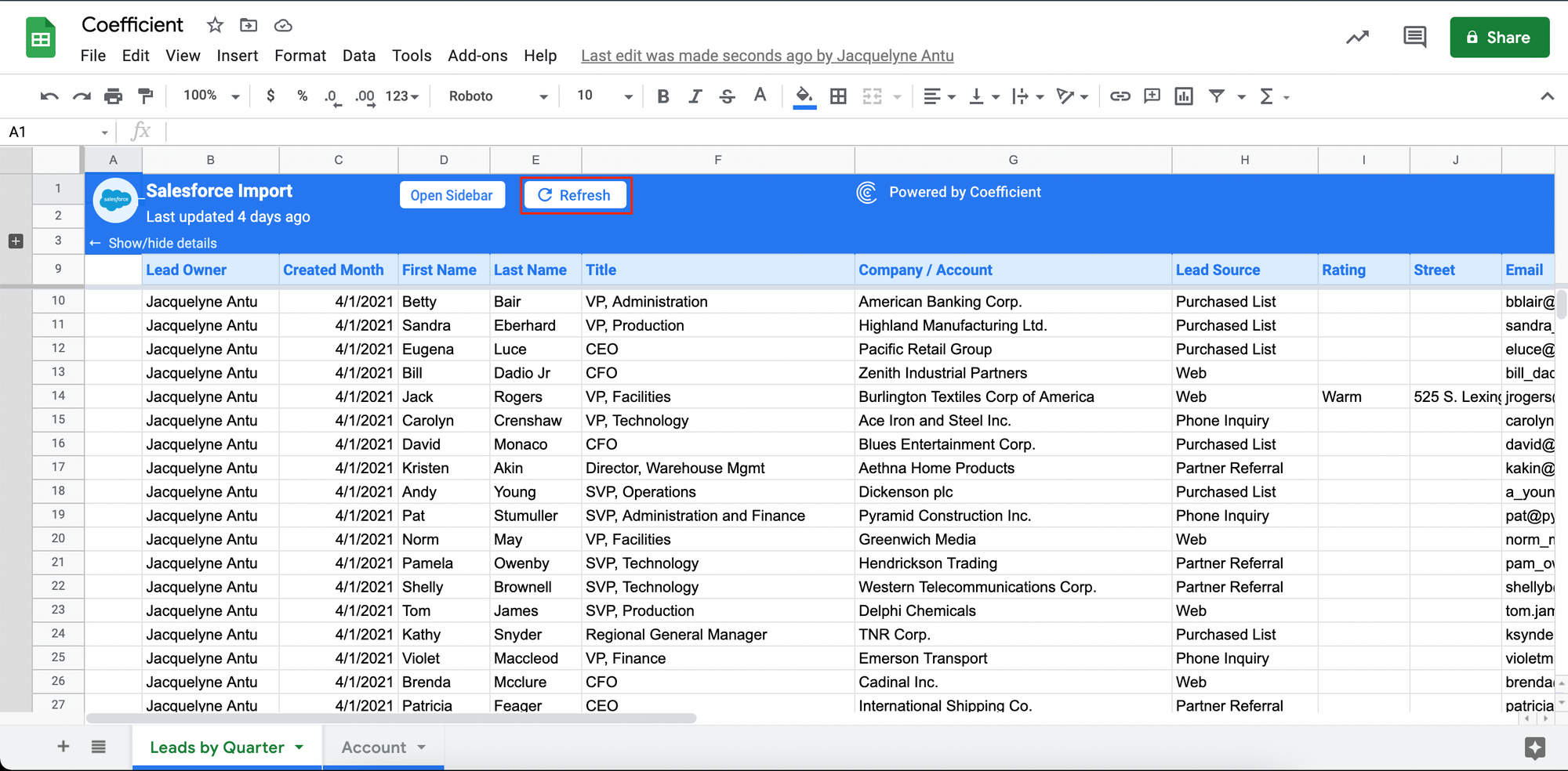
Task: Click the insert chart icon
Action: [1183, 96]
